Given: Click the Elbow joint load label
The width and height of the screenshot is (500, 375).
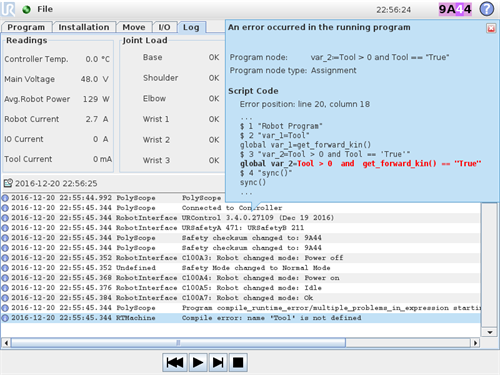Looking at the screenshot, I should [x=154, y=99].
